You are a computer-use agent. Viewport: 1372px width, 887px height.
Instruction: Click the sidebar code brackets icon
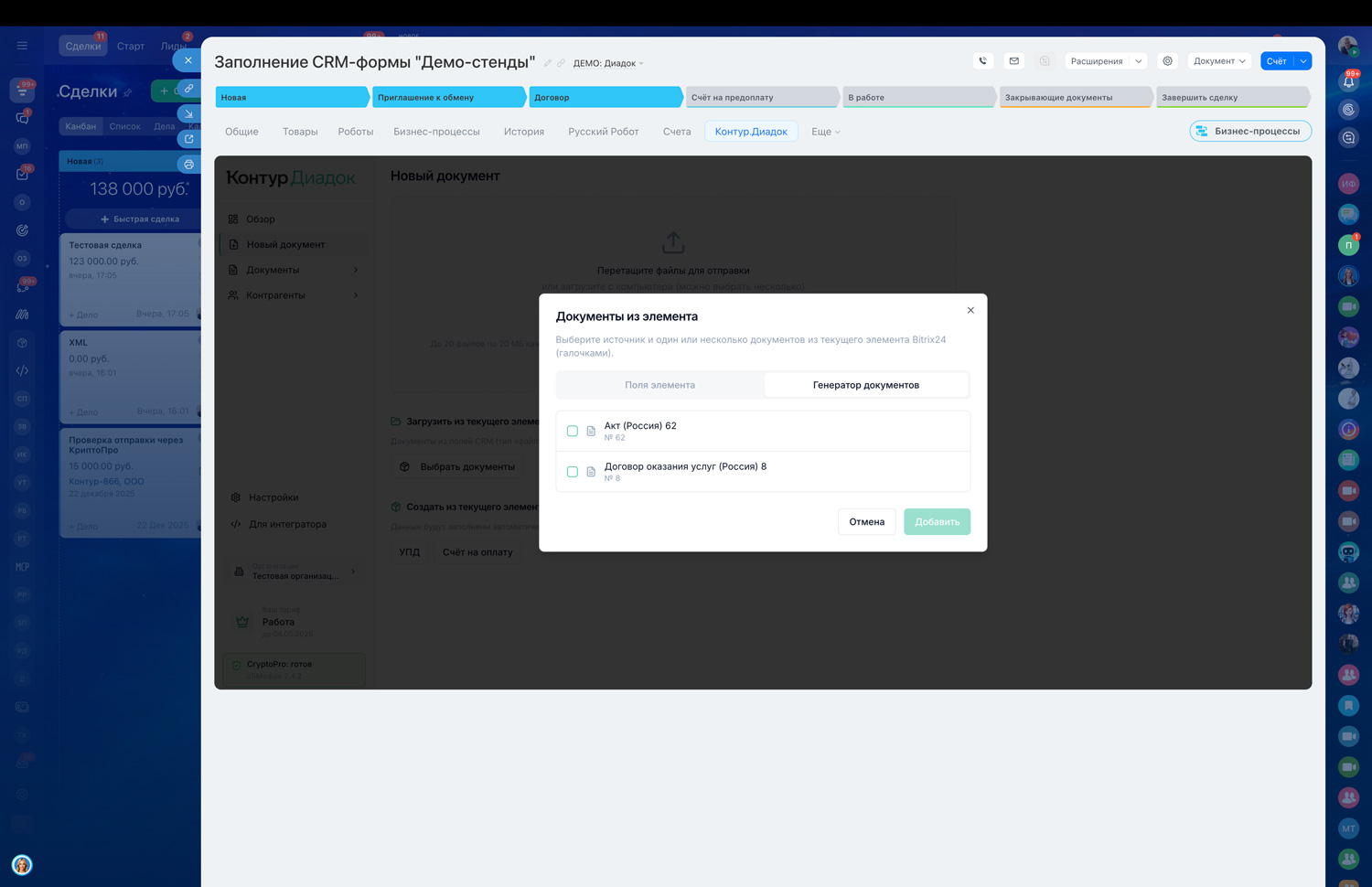(22, 370)
